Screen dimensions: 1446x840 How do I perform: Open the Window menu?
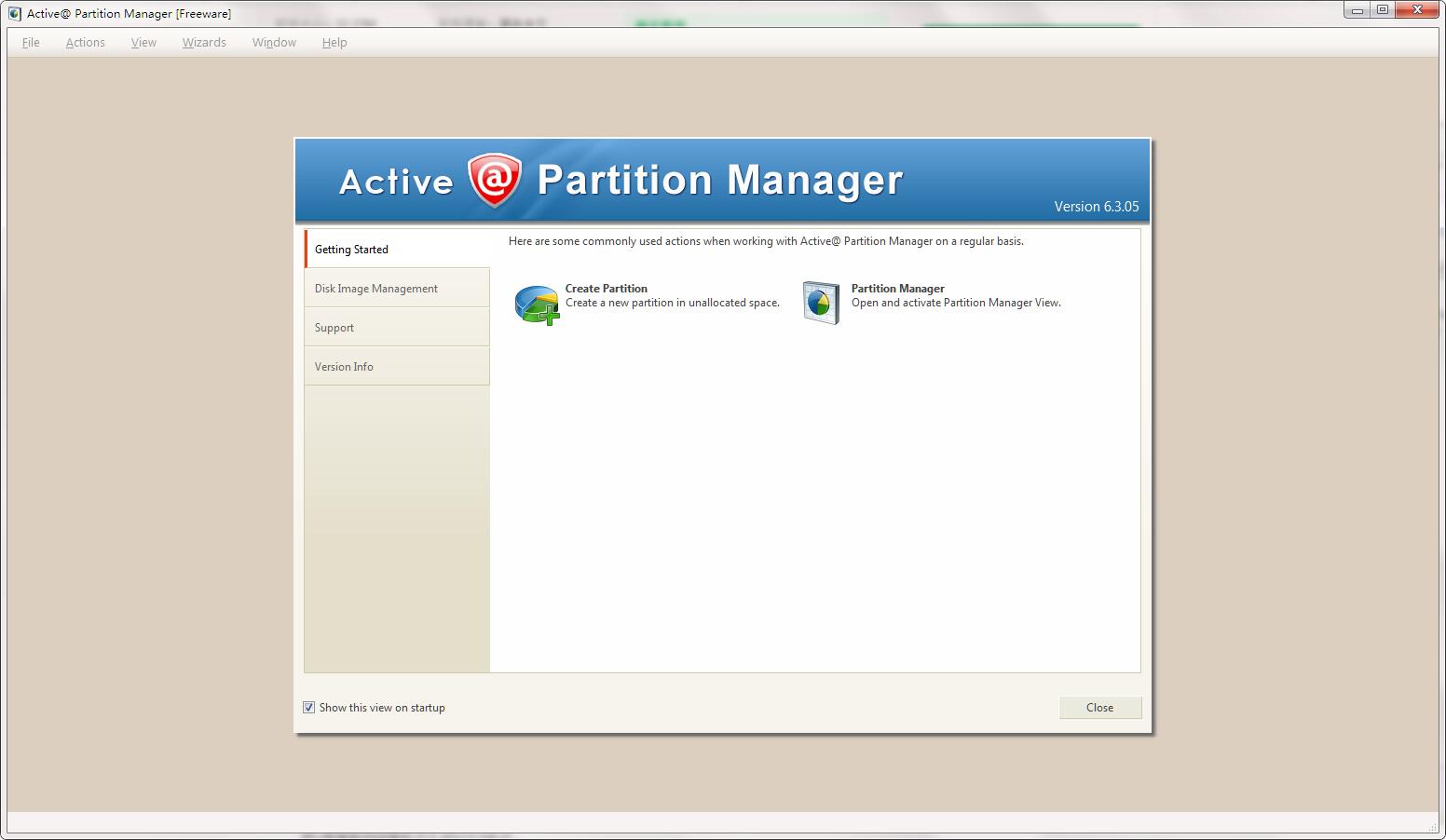point(273,42)
